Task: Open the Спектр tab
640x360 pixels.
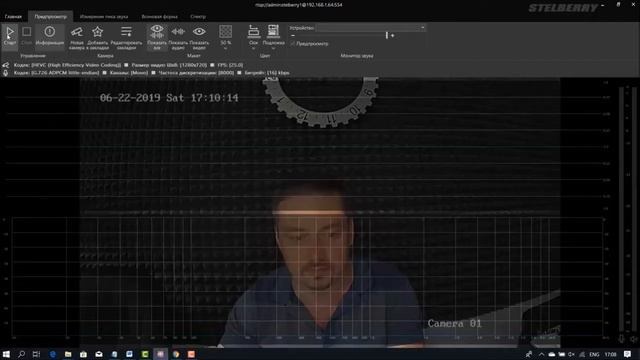Action: [x=198, y=17]
